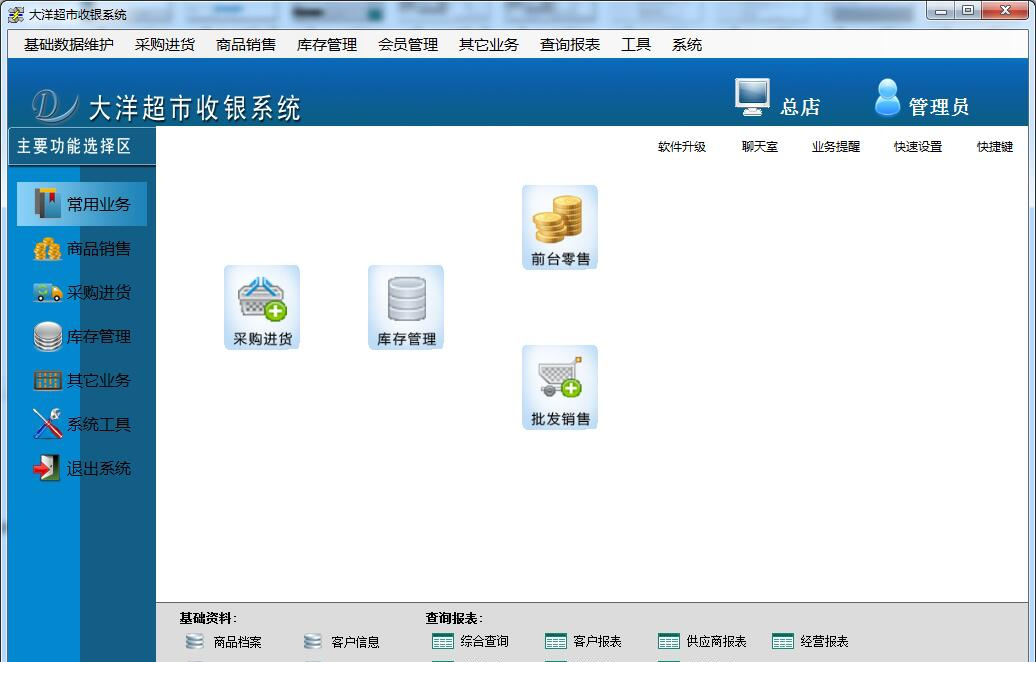Open 快速设置 link
Viewport: 1036px width, 688px height.
pyautogui.click(x=918, y=147)
